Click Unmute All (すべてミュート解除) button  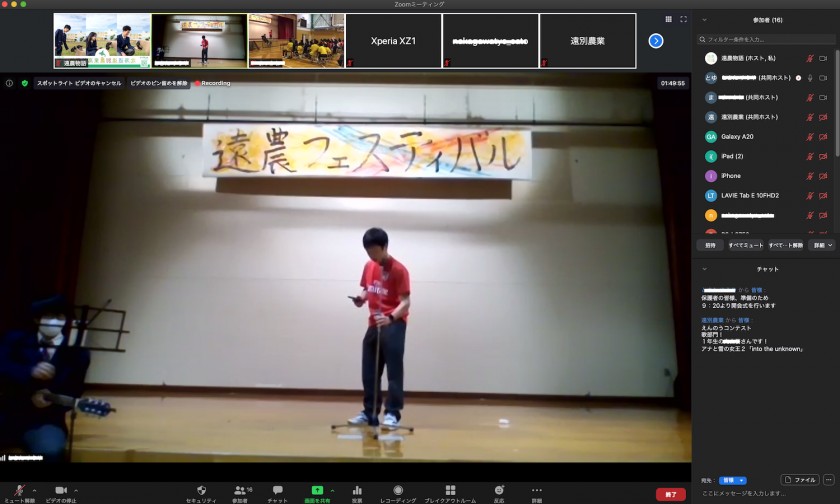tap(786, 245)
